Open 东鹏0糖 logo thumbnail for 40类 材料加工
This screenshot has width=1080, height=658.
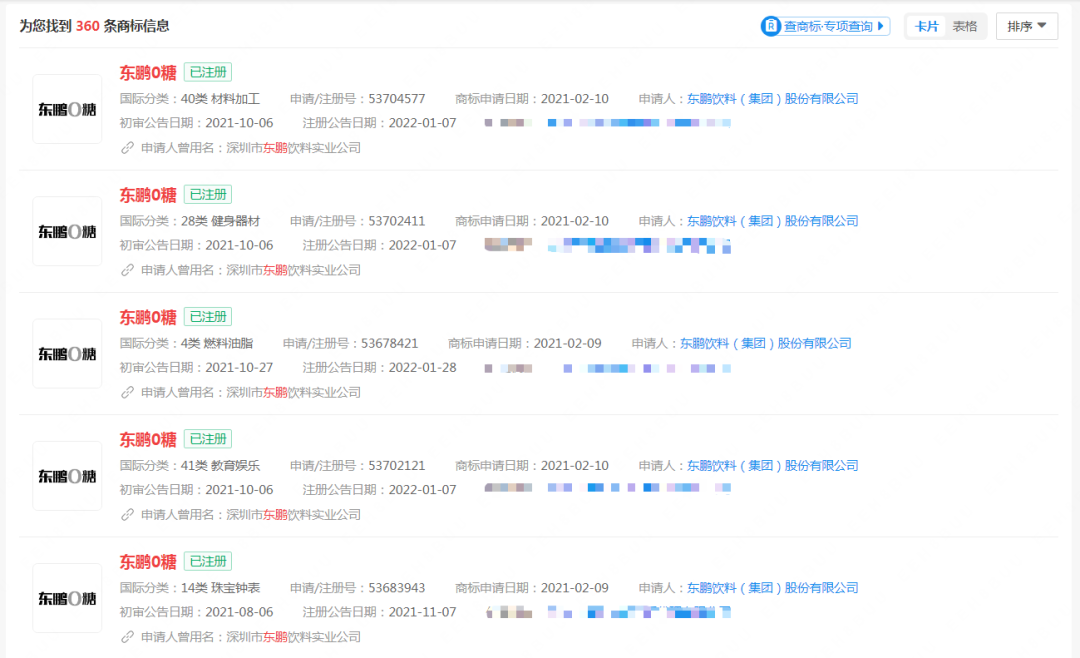[67, 109]
